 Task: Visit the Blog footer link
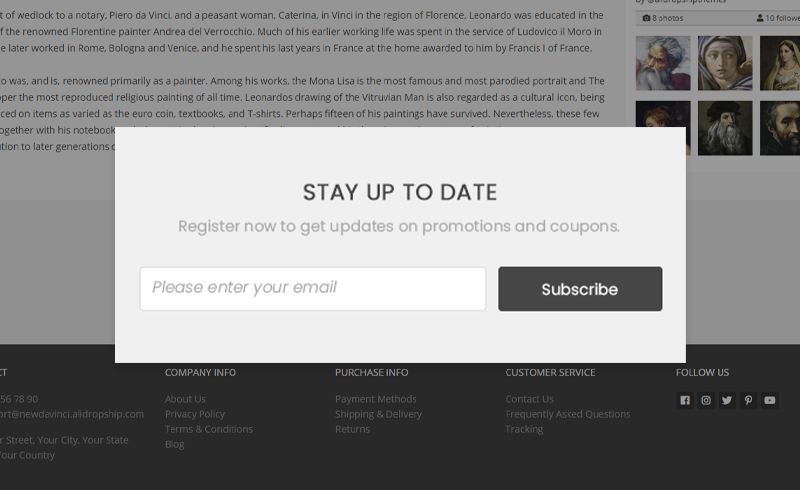click(174, 444)
